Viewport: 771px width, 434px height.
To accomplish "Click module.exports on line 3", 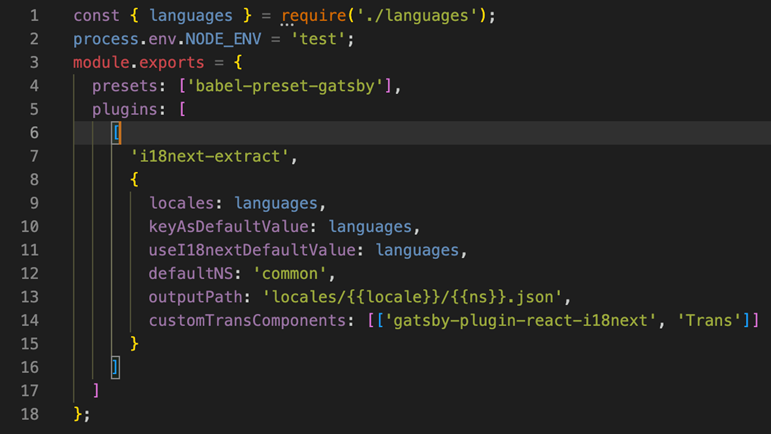I will coord(139,62).
